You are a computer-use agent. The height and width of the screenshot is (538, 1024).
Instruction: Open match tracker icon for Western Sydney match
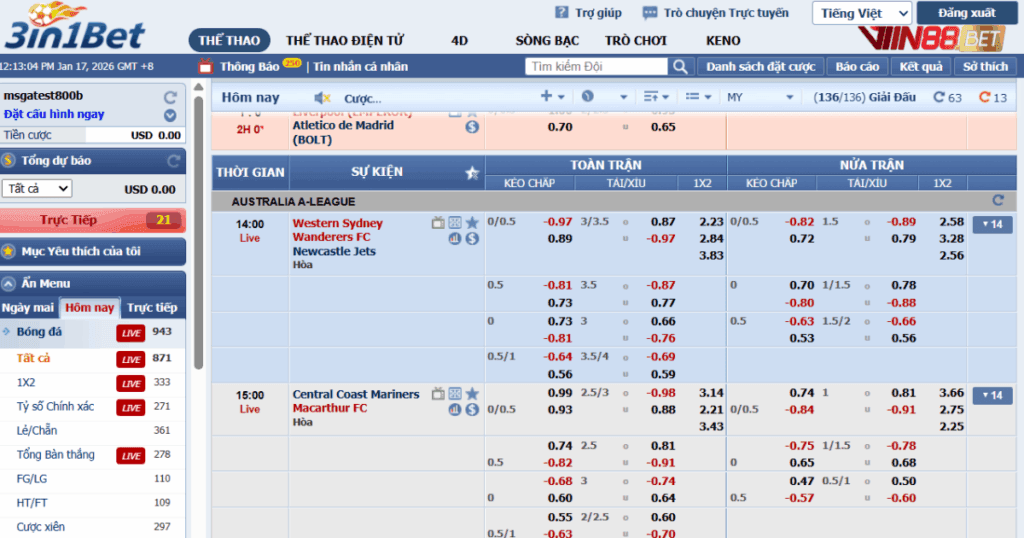455,223
